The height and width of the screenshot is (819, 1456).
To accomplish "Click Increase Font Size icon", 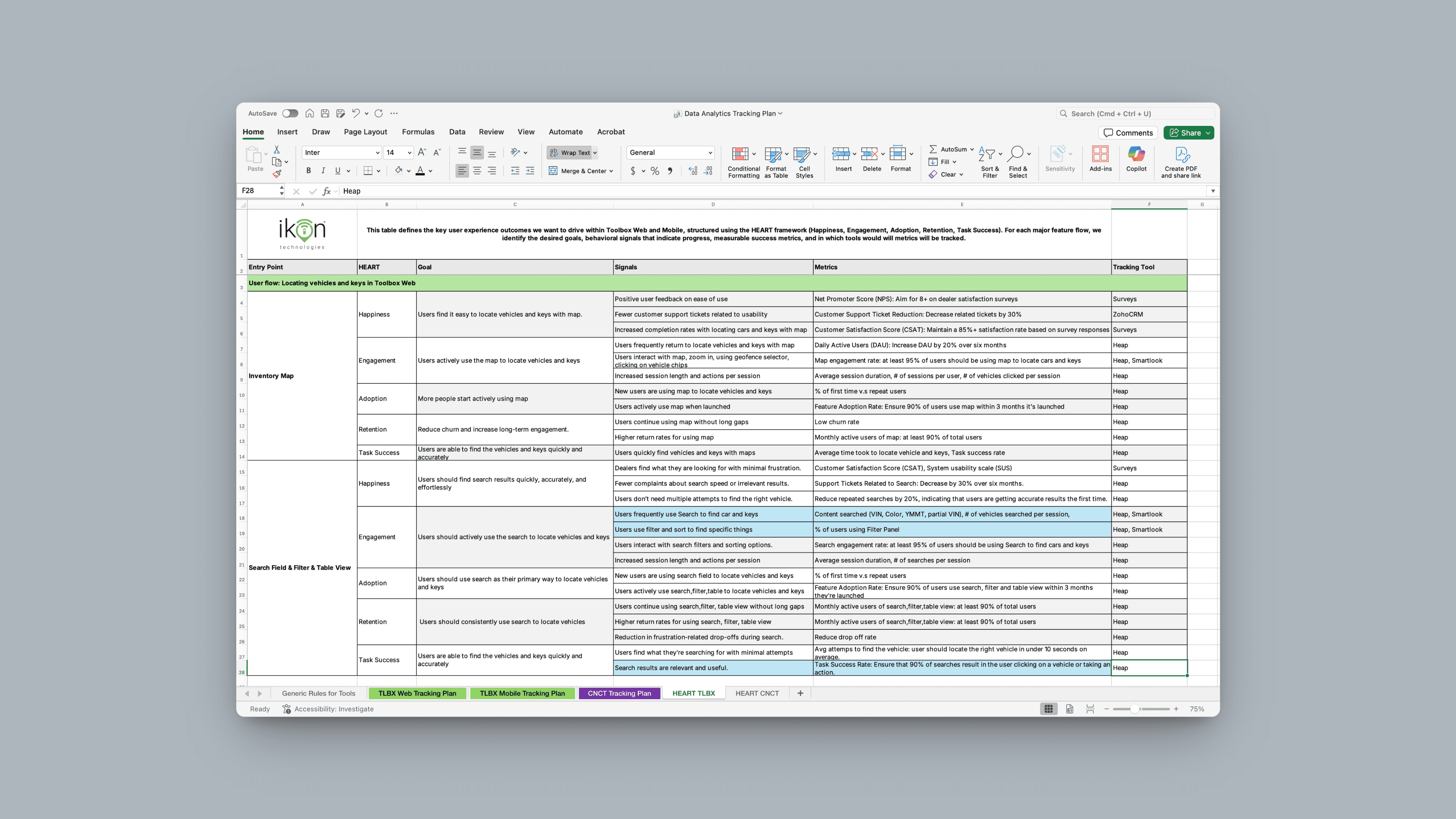I will point(422,152).
